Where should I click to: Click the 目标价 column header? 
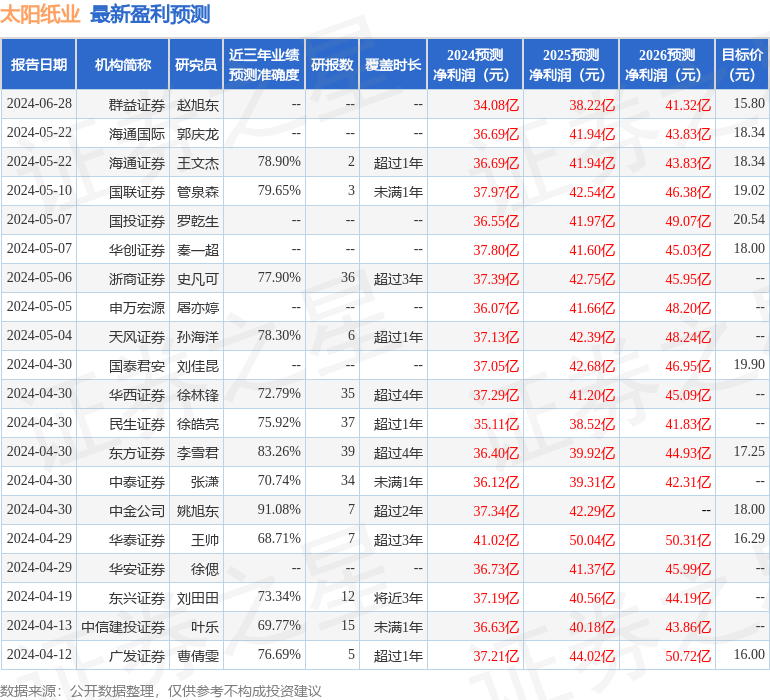[742, 65]
